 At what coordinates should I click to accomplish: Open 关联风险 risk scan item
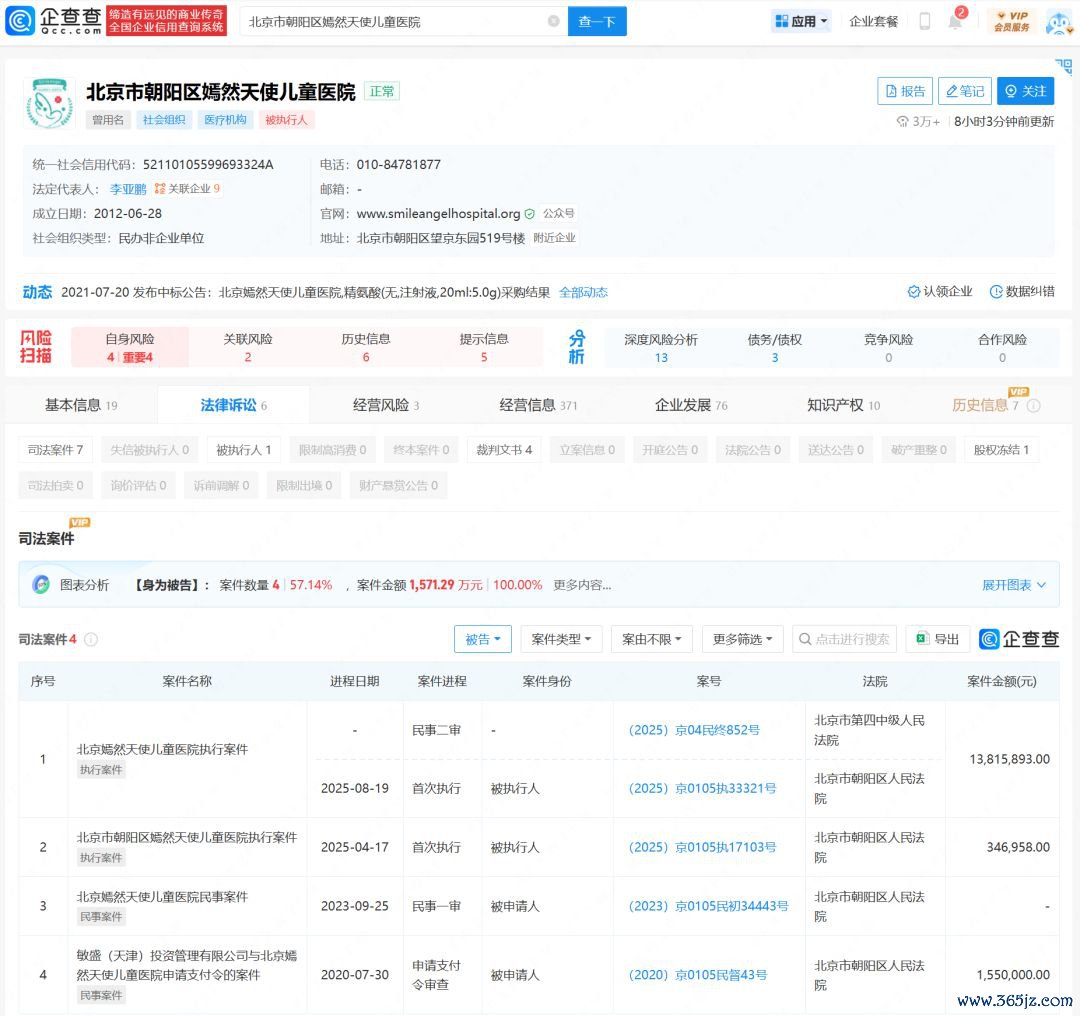click(x=248, y=347)
